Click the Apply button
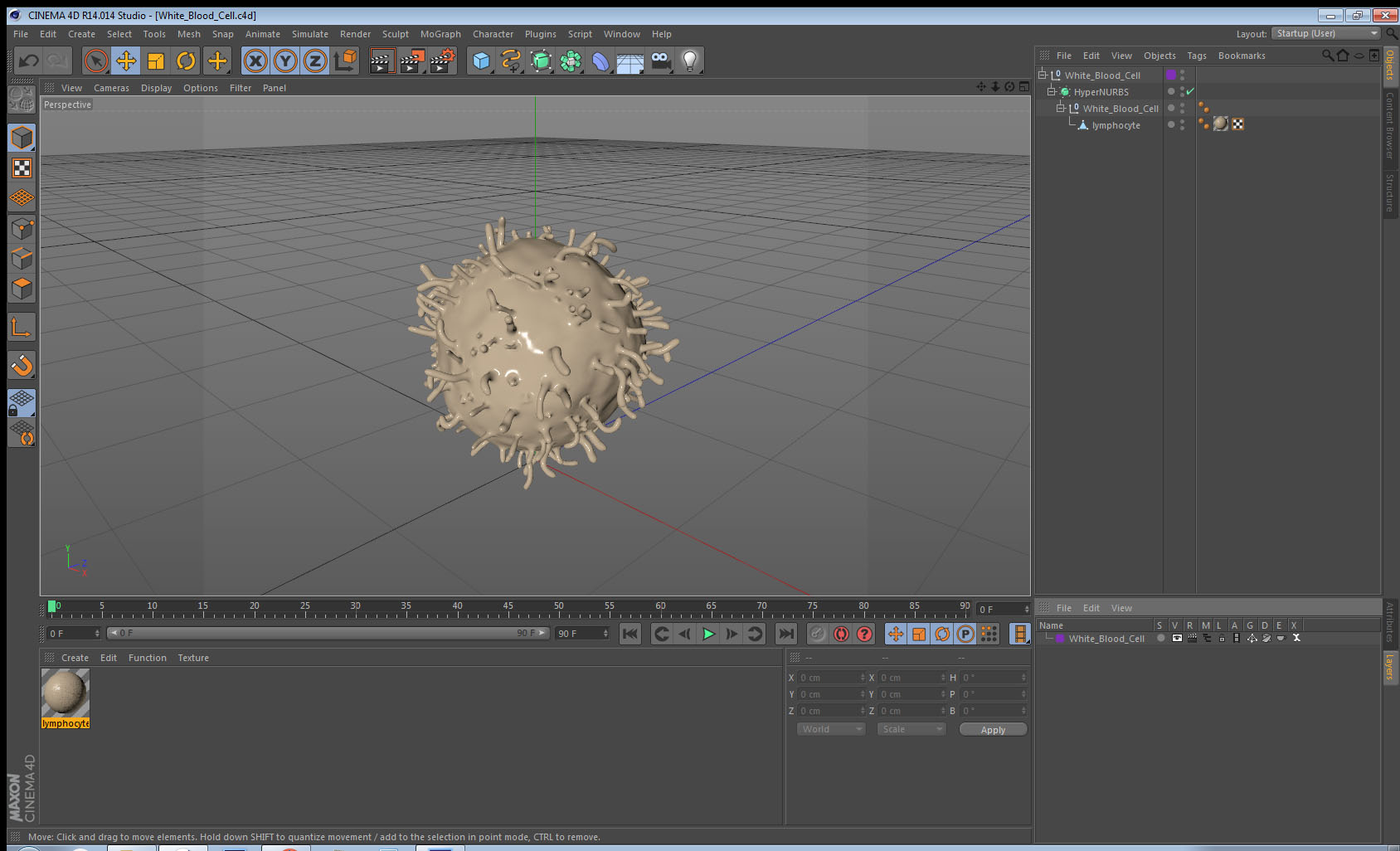This screenshot has width=1400, height=851. click(x=993, y=730)
